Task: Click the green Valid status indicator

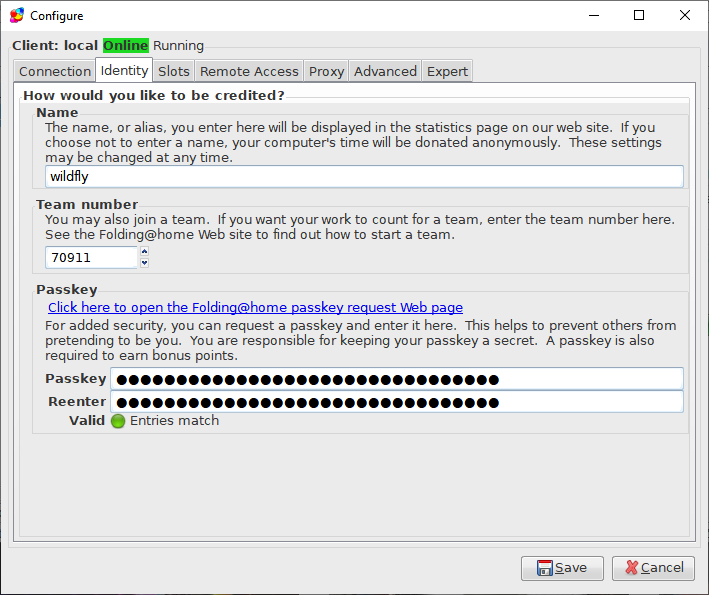Action: [118, 421]
